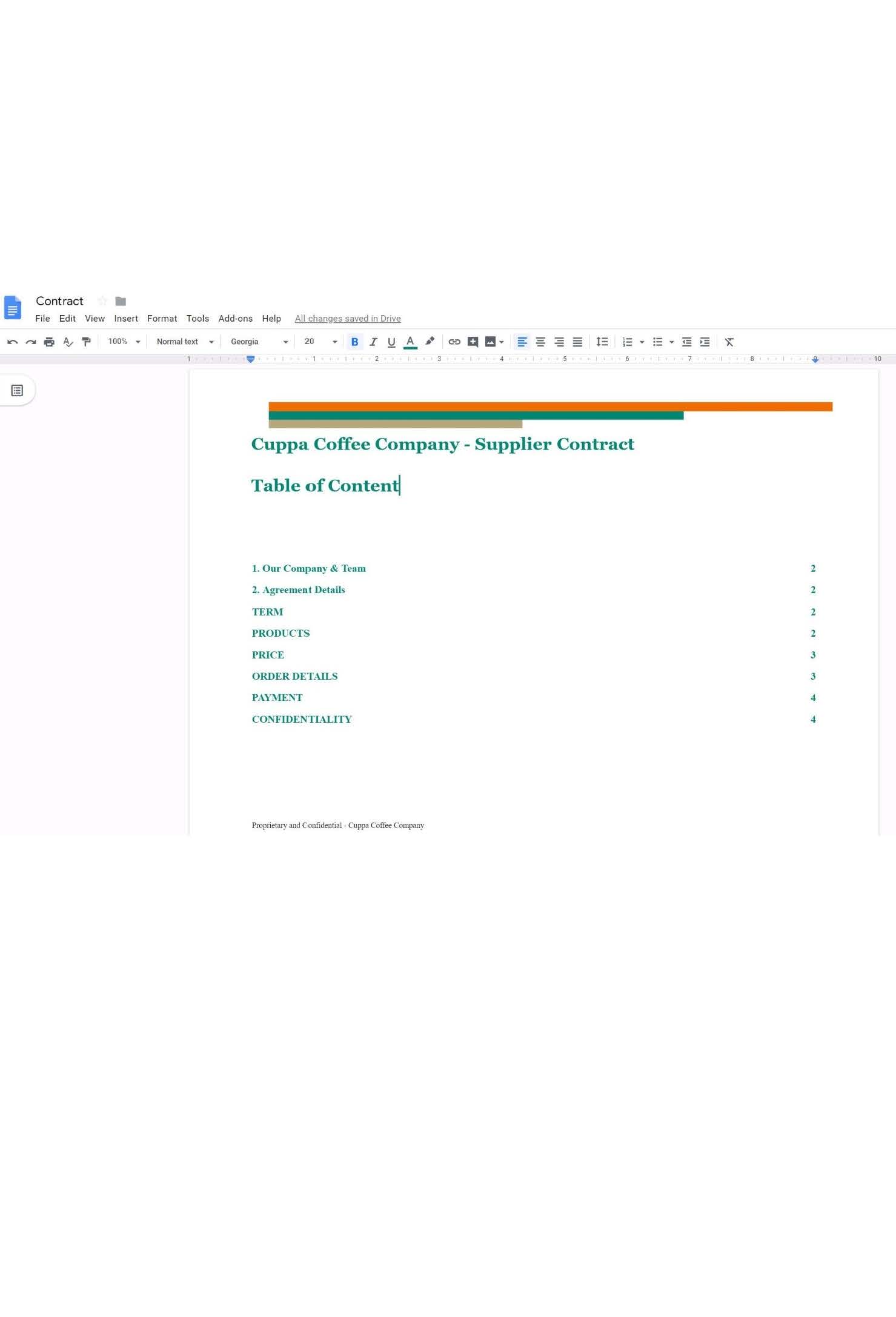This screenshot has width=896, height=1317.
Task: Print the document with printer icon
Action: pos(49,342)
